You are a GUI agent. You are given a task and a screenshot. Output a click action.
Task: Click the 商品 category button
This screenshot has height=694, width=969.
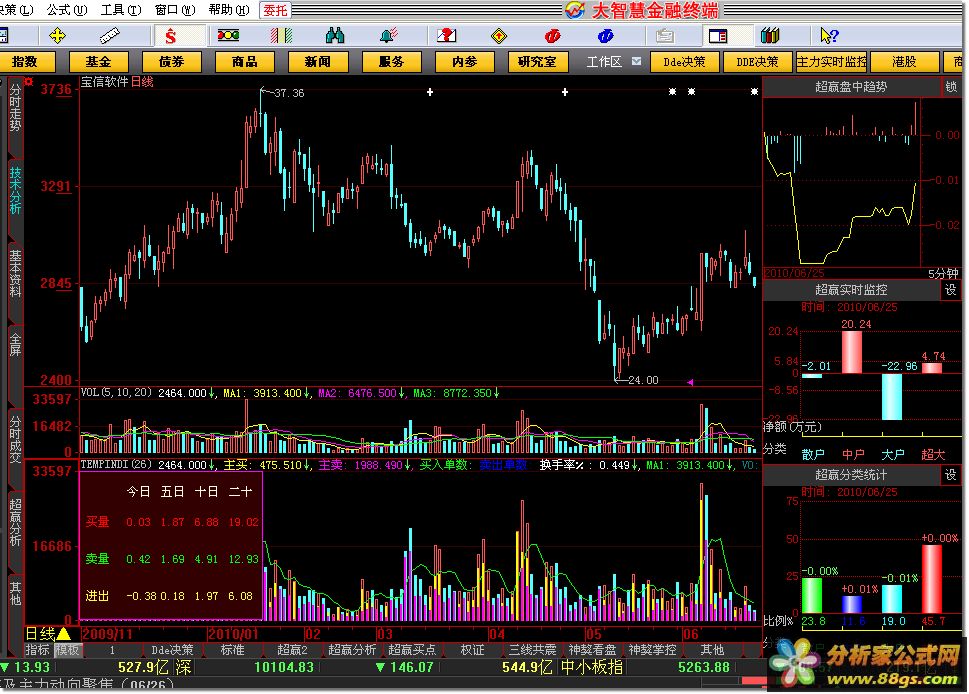(245, 62)
